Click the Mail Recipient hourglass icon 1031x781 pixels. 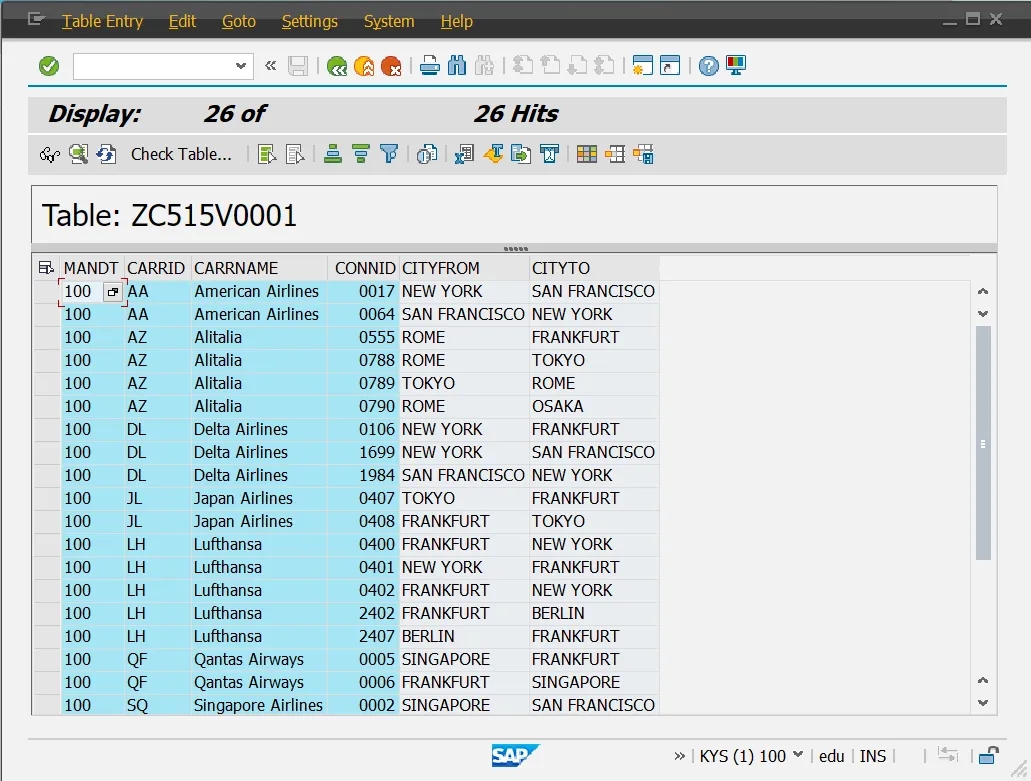(549, 154)
